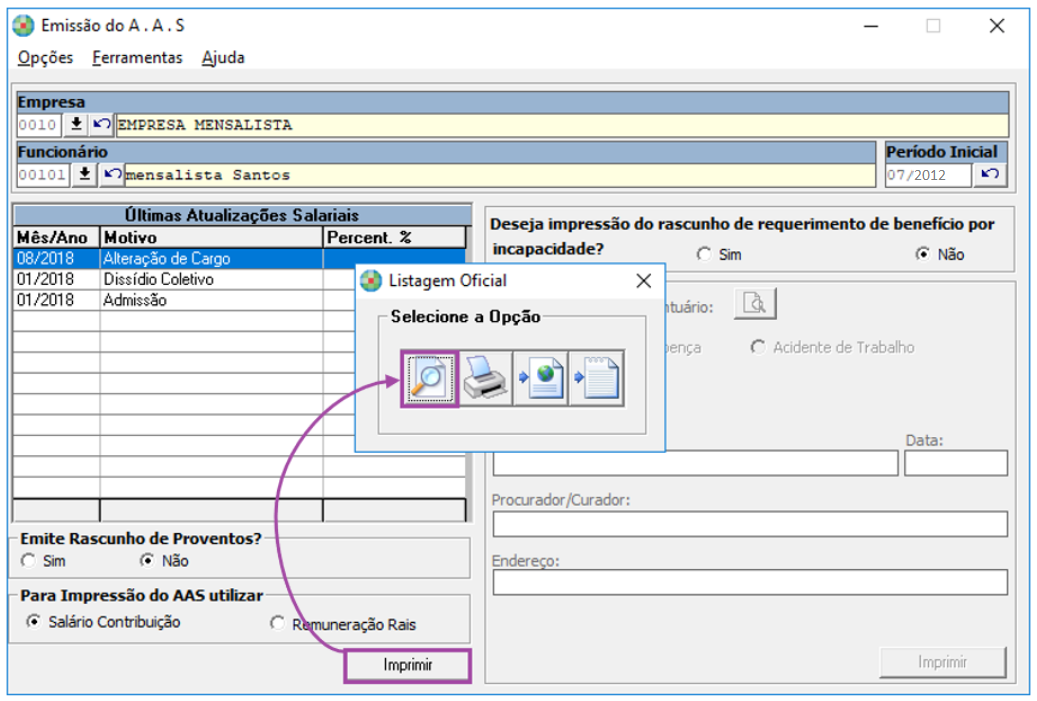Click the Funcionário undo arrow icon

[112, 175]
